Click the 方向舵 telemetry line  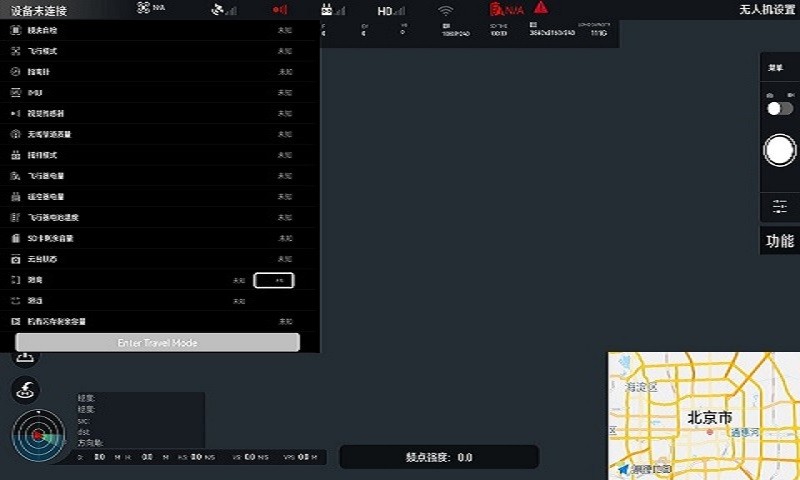pos(91,443)
